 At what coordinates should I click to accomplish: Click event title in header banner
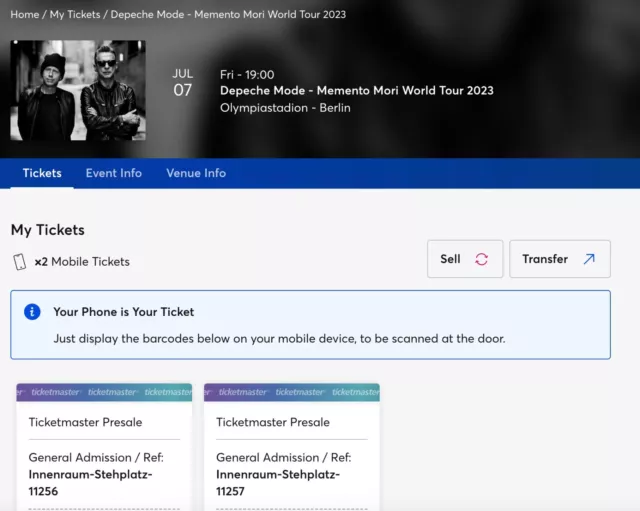[x=357, y=91]
